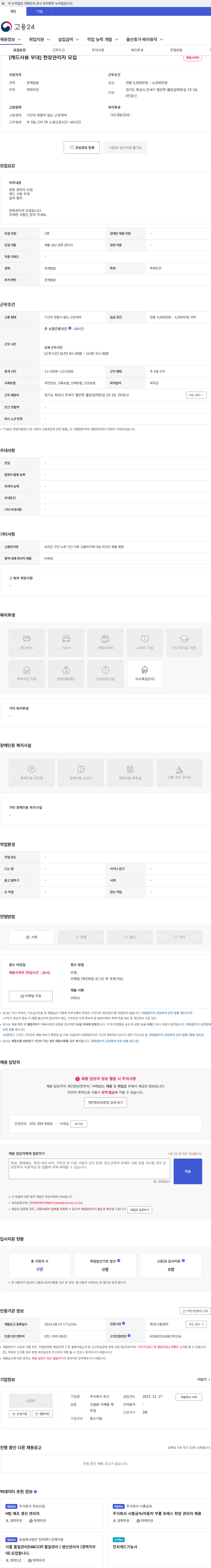Click the 장애인용 화장실 facility icon
The image size is (211, 1568).
[x=130, y=773]
